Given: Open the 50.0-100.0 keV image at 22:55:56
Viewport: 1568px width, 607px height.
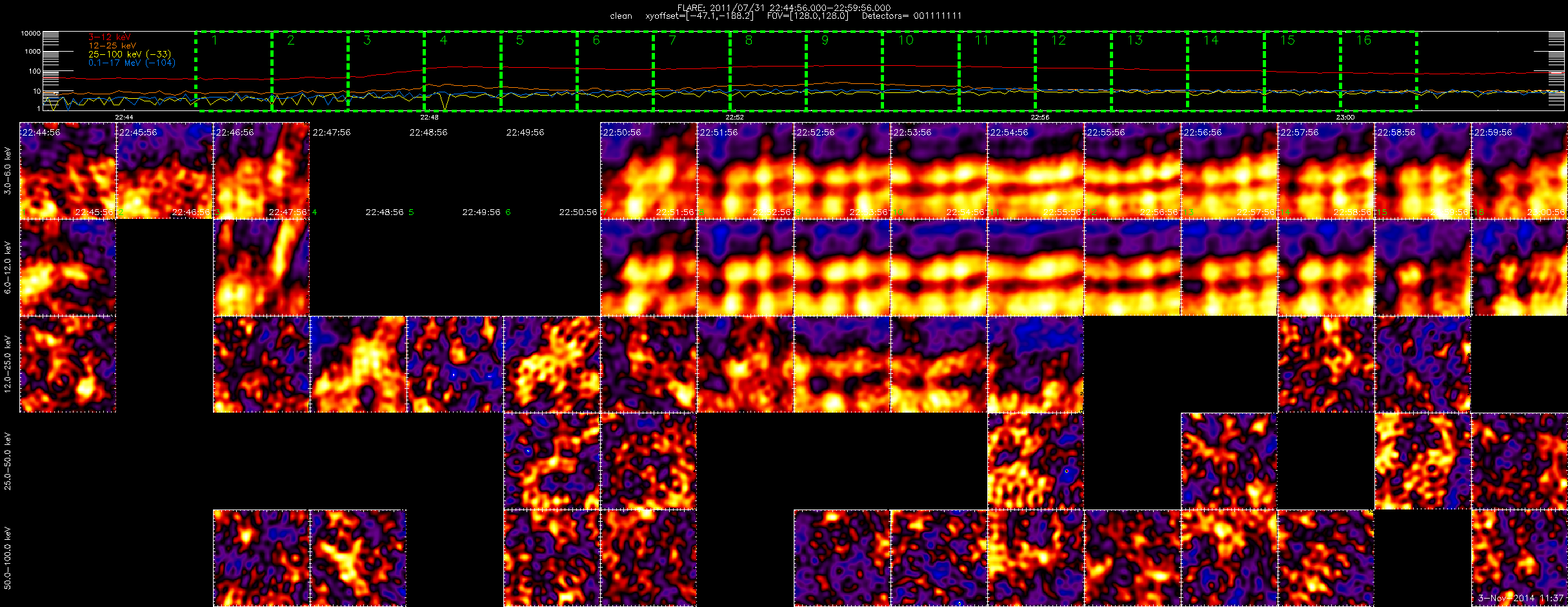Looking at the screenshot, I should click(1132, 558).
